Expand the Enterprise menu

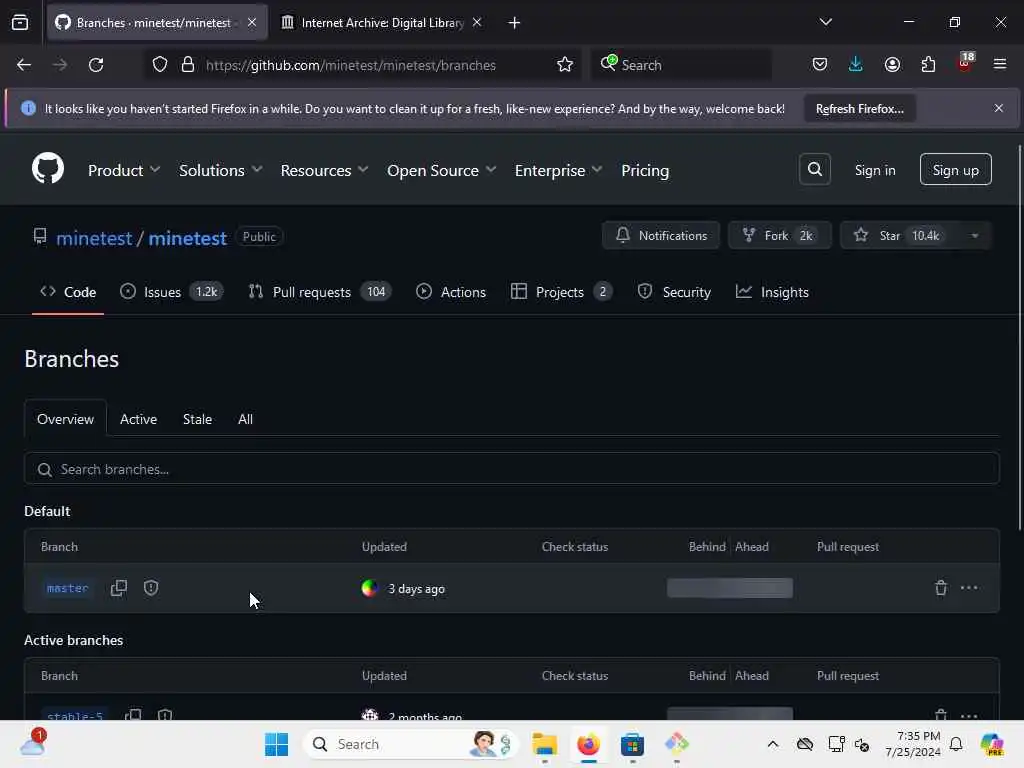[558, 170]
